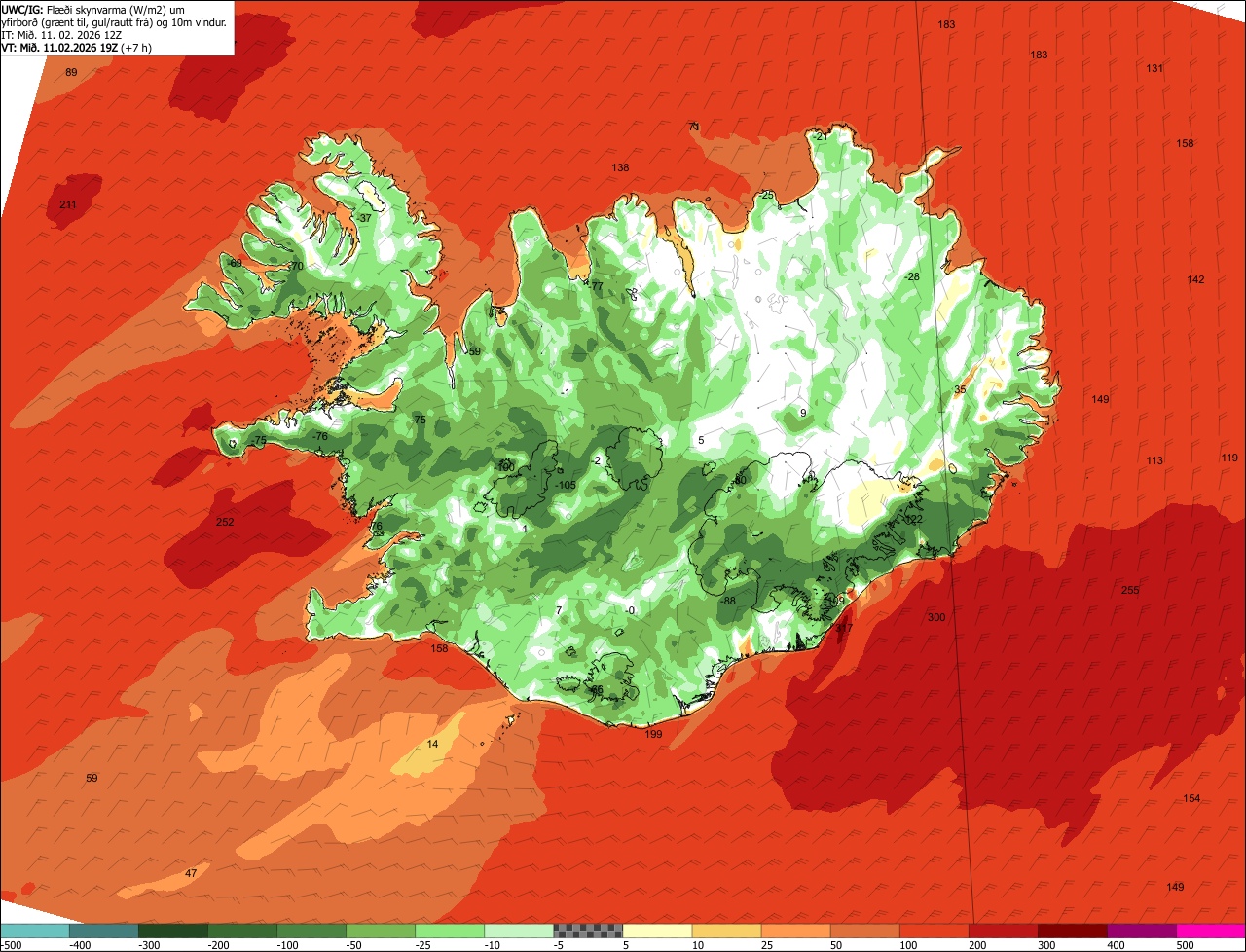Click the valid time line 'VT: Mið. 11.02.2026 19Z (+7 h)'
Screen dimensions: 1246x952
coord(74,47)
